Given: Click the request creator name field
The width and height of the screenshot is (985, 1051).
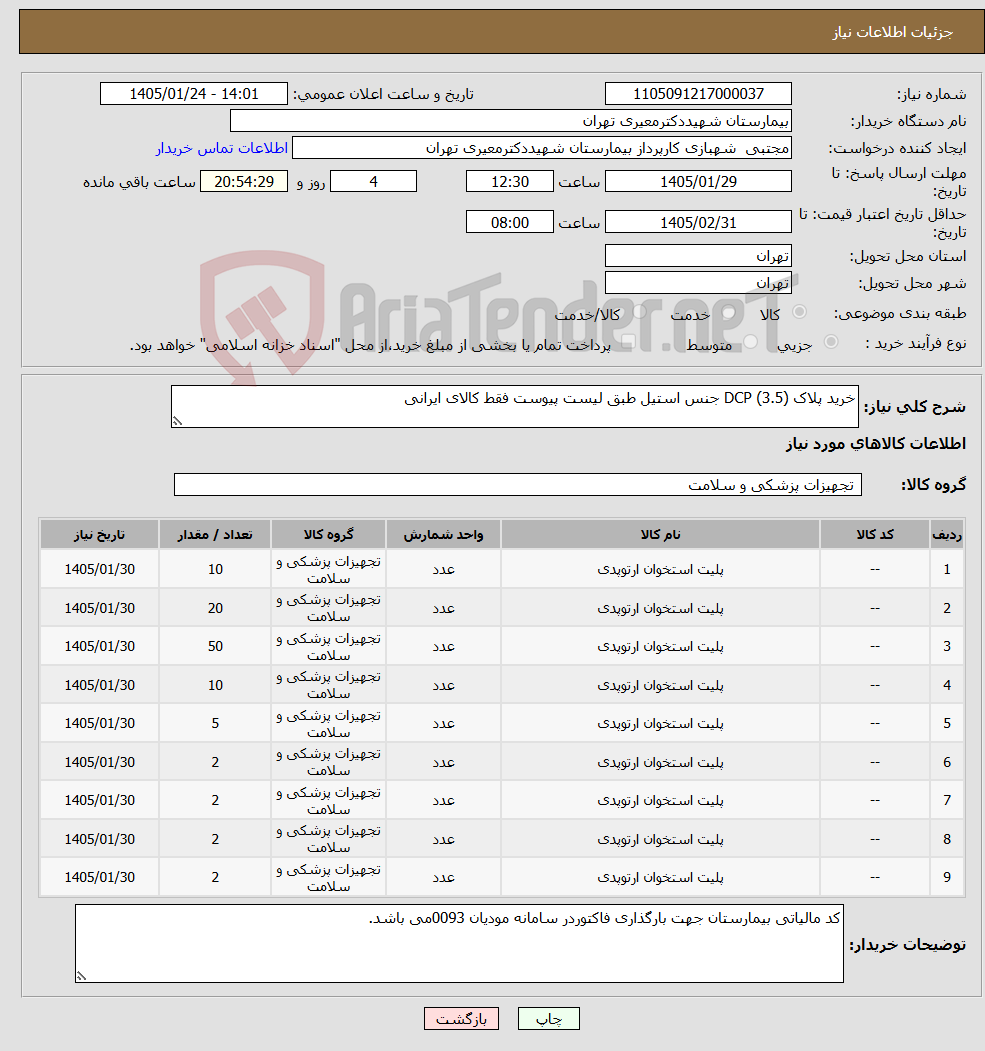Looking at the screenshot, I should [542, 148].
